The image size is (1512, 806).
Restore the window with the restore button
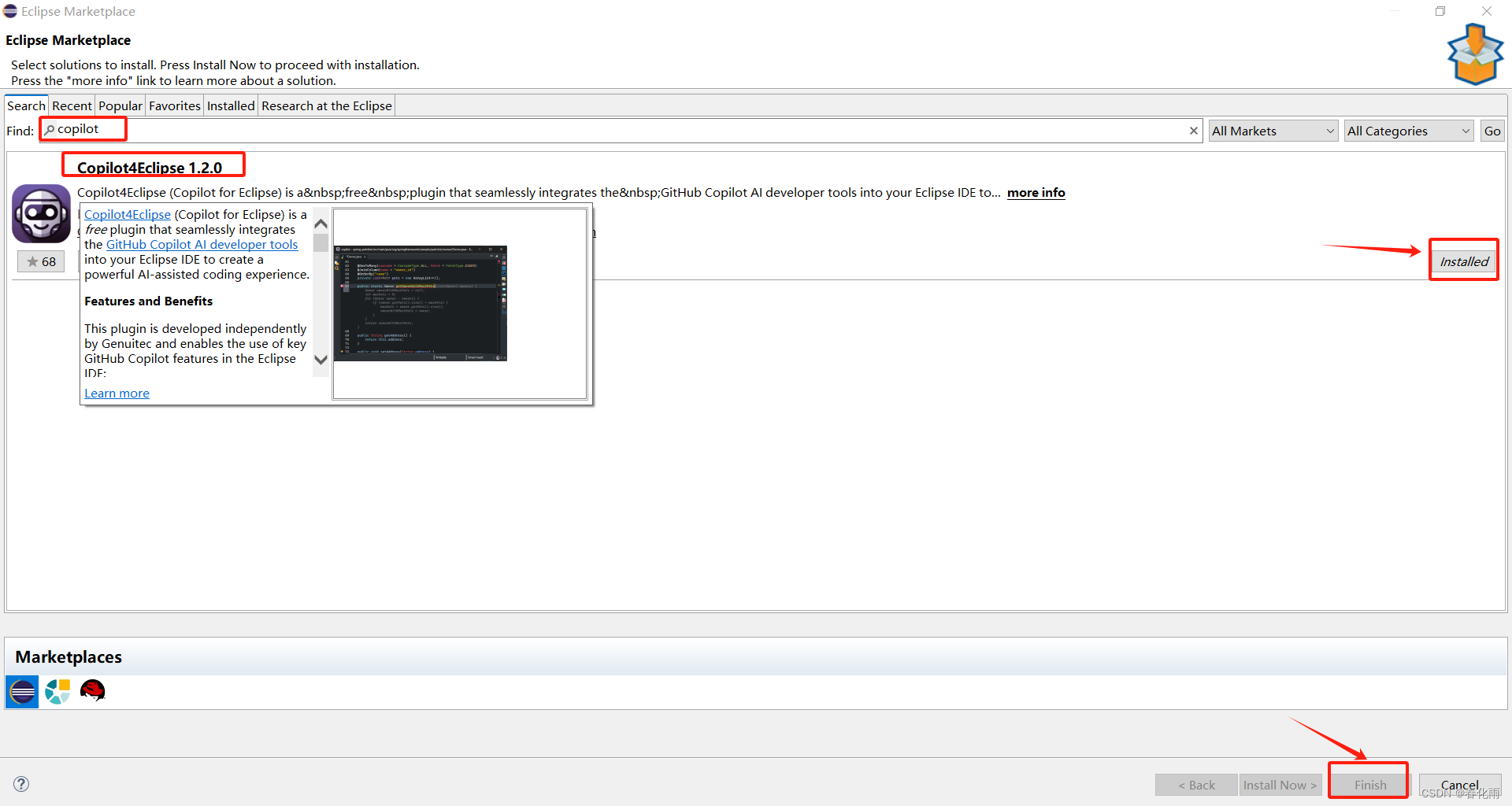point(1440,11)
